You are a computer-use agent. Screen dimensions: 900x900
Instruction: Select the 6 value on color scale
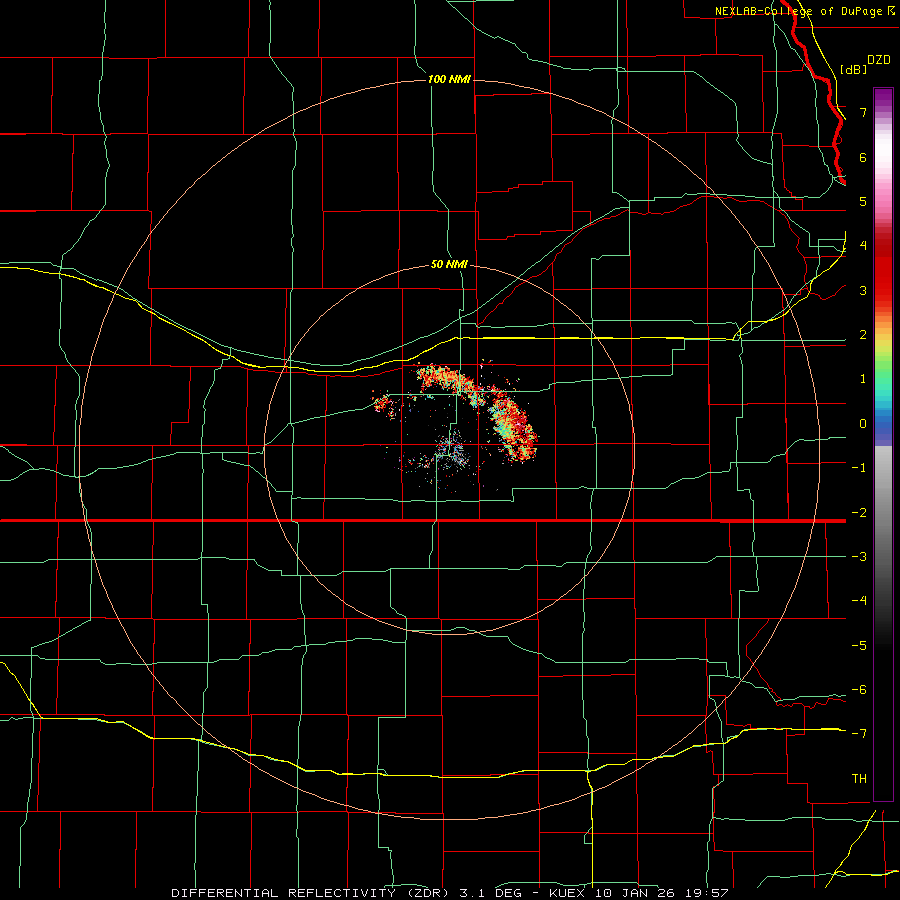tap(863, 157)
